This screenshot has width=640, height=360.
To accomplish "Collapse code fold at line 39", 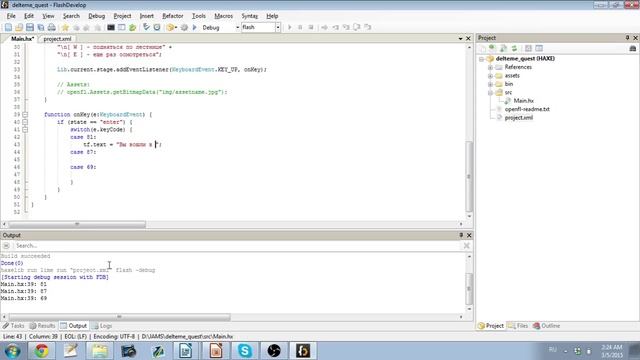I will tap(25, 115).
